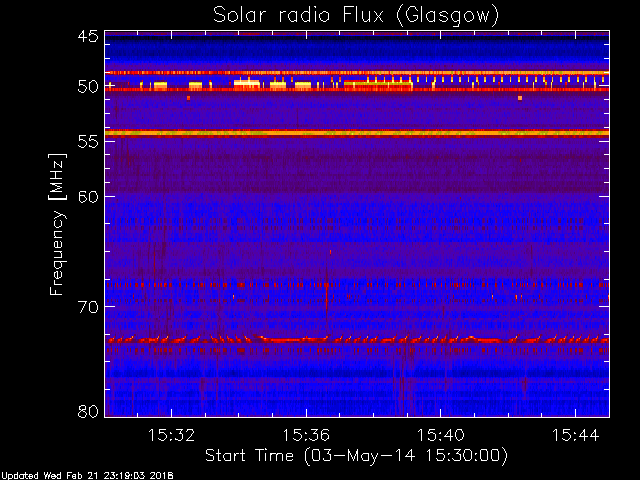
Task: Click the 15:32 time tick label
Action: [x=171, y=435]
